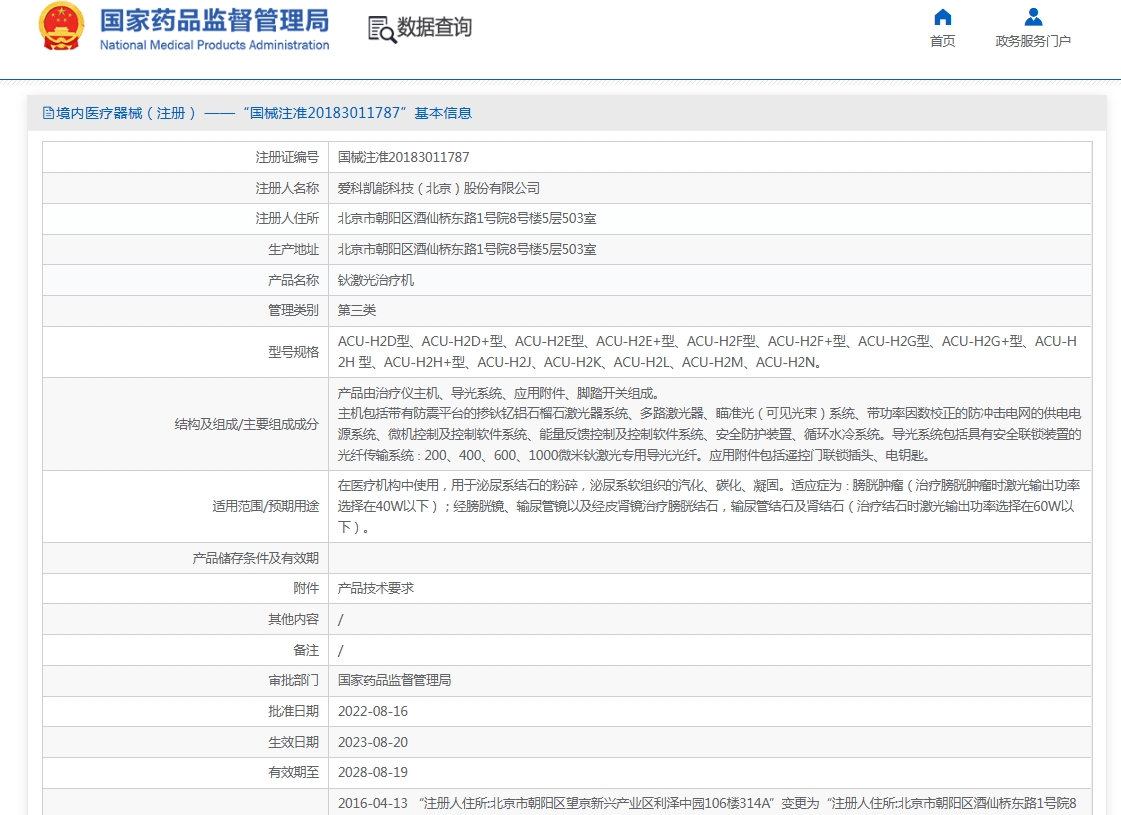
Task: Click the document icon before 境内医疗器械
Action: [x=48, y=113]
